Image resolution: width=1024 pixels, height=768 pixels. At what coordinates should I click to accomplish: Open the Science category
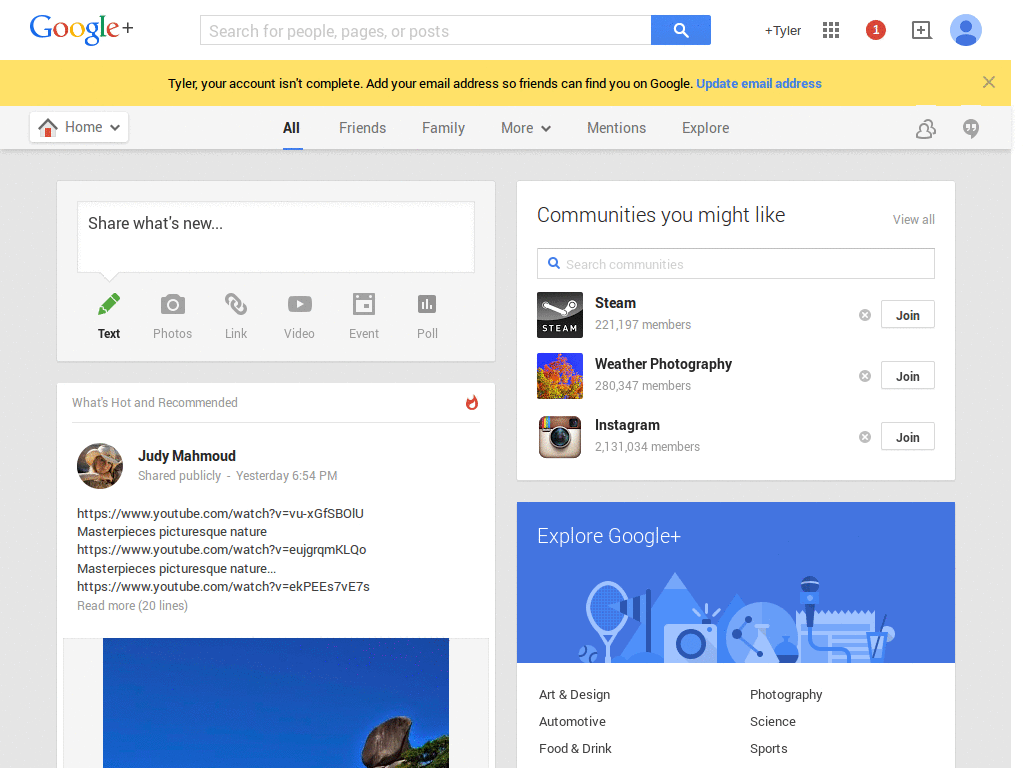click(773, 721)
